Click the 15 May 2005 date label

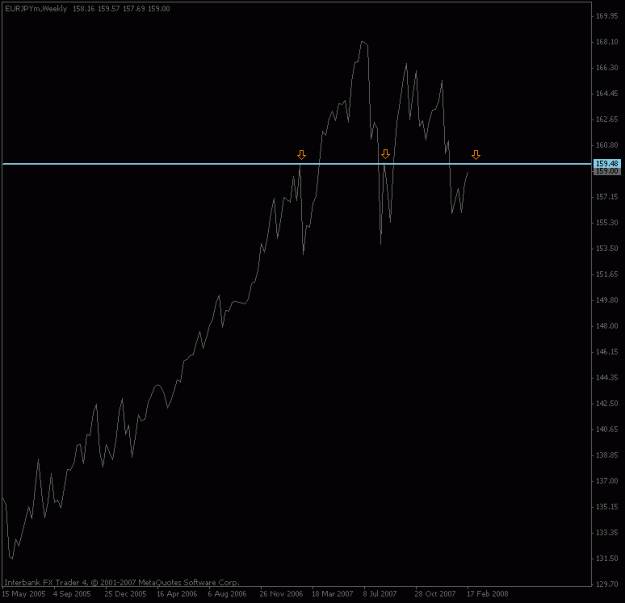tap(24, 594)
